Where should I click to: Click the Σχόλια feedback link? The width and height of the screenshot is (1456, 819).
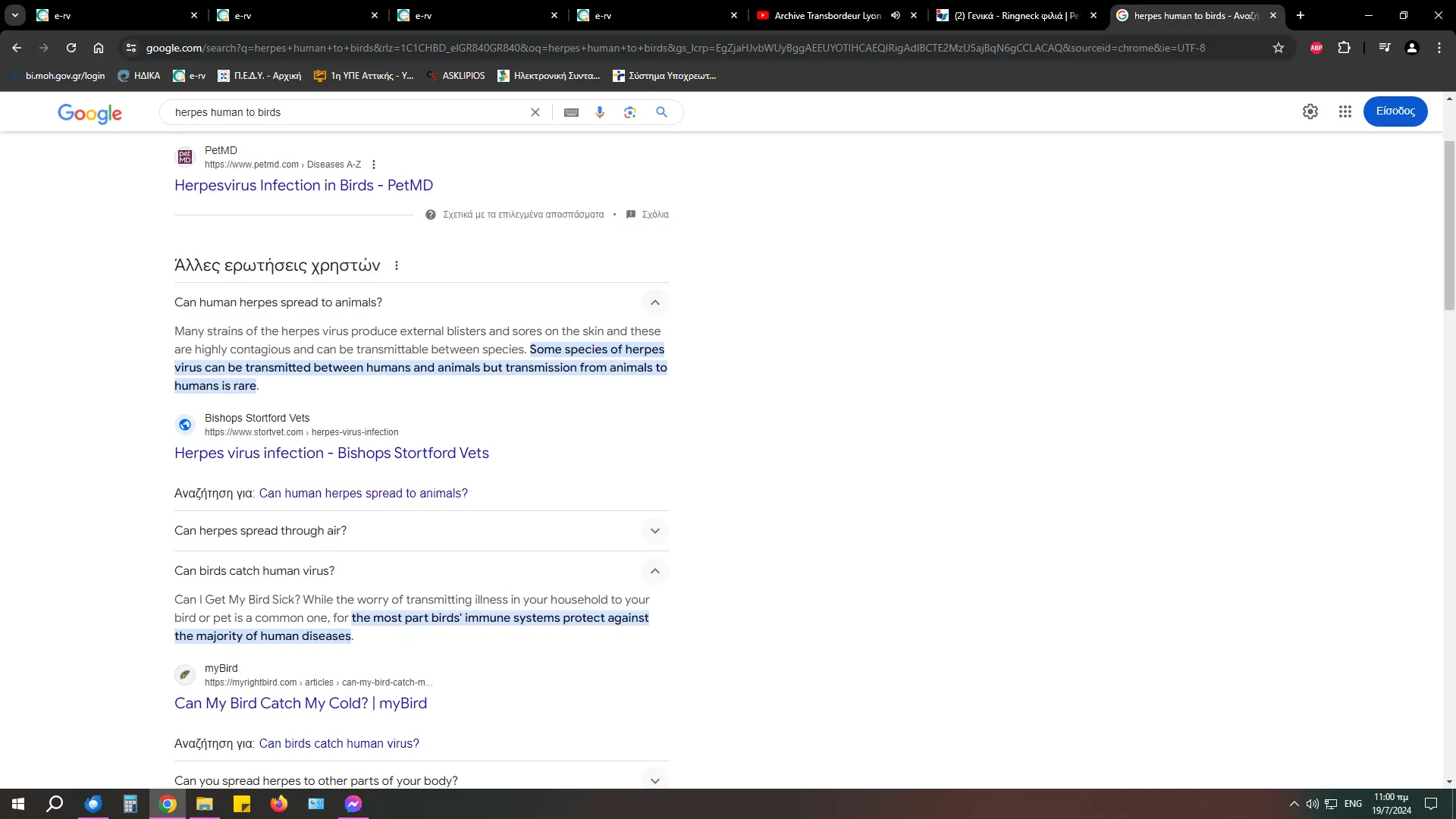pyautogui.click(x=648, y=215)
